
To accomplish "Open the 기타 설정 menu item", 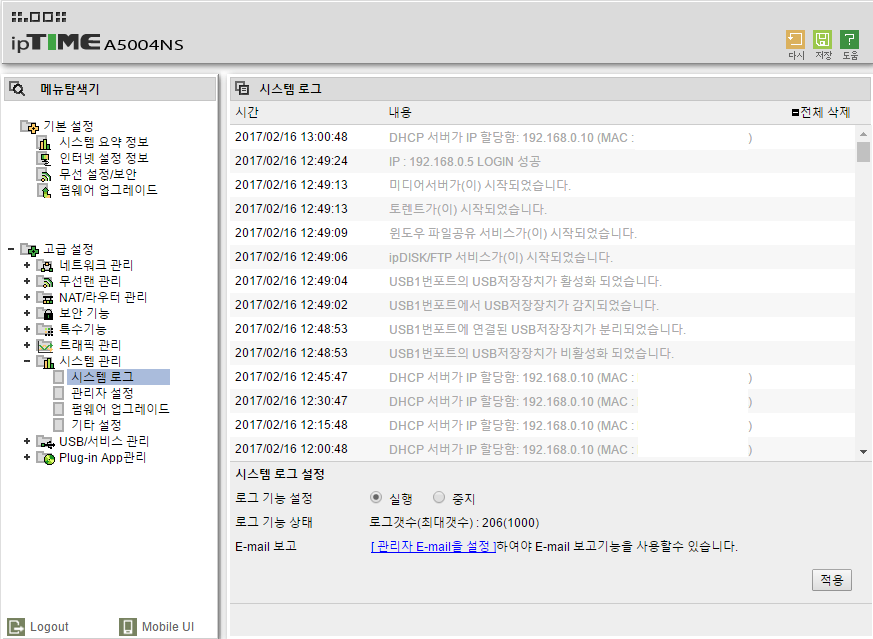I will 96,425.
